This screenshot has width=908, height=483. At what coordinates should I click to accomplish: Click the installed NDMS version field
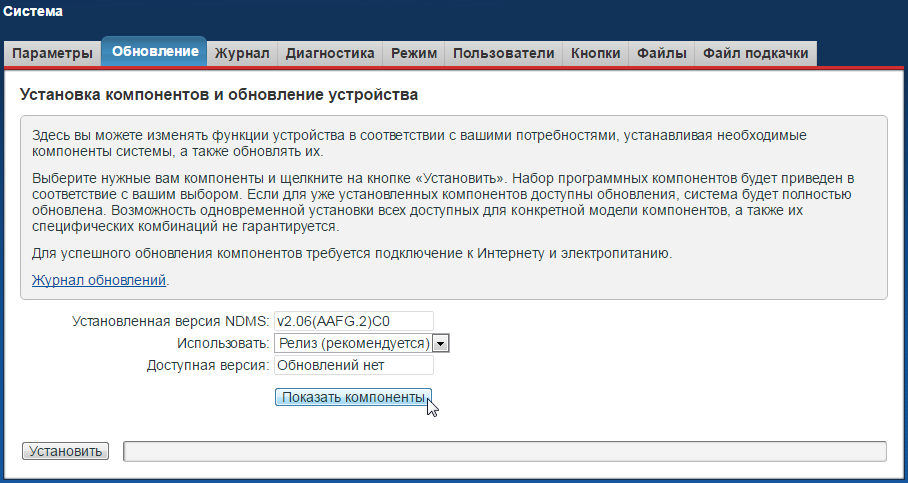[x=353, y=321]
